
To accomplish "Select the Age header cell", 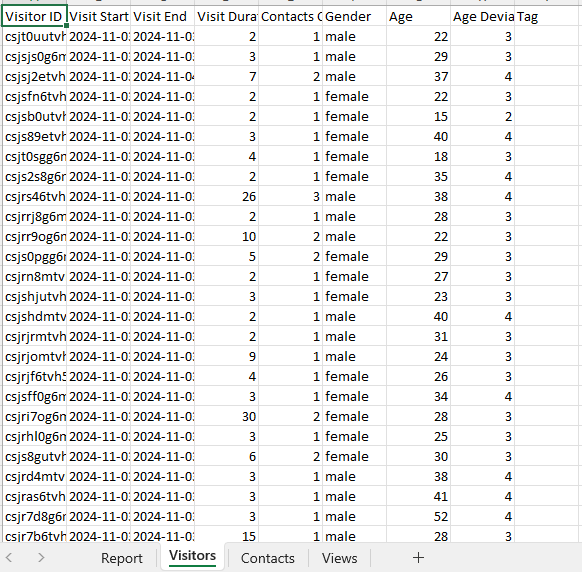I will (418, 16).
